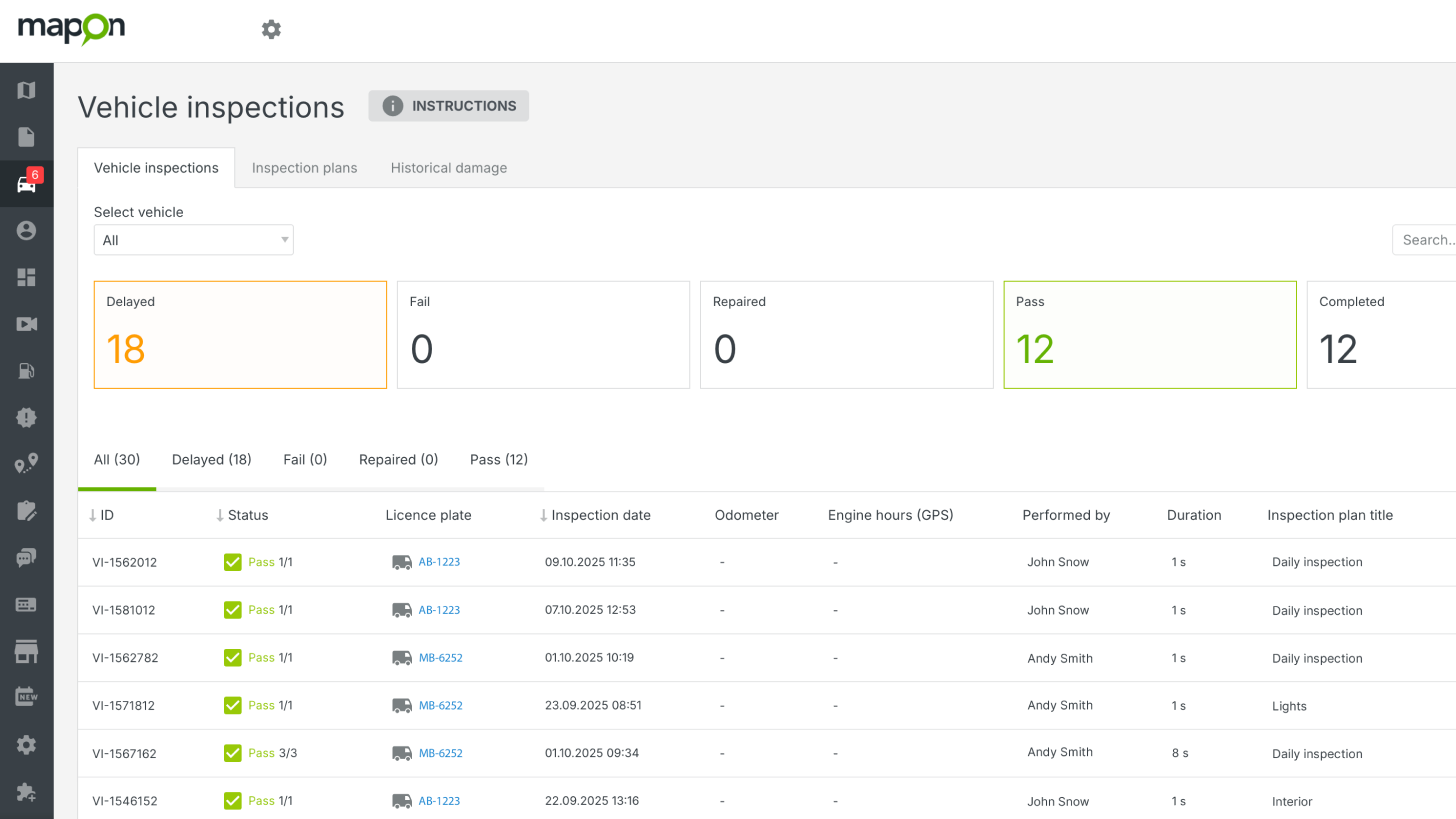
Task: Click the gear icon in top header
Action: coord(271,30)
